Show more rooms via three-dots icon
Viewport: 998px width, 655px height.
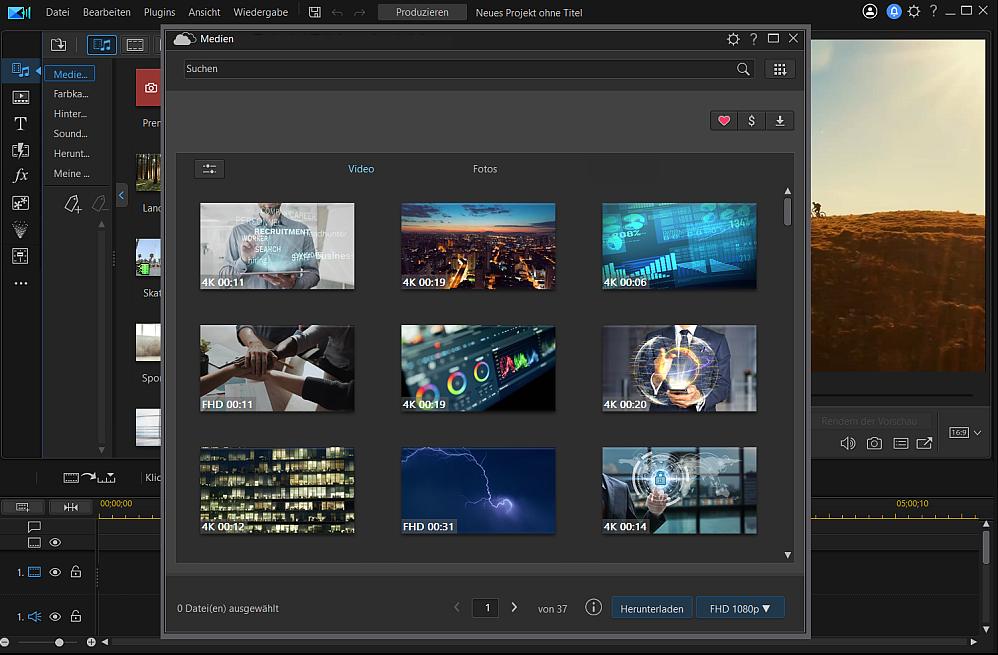(20, 283)
